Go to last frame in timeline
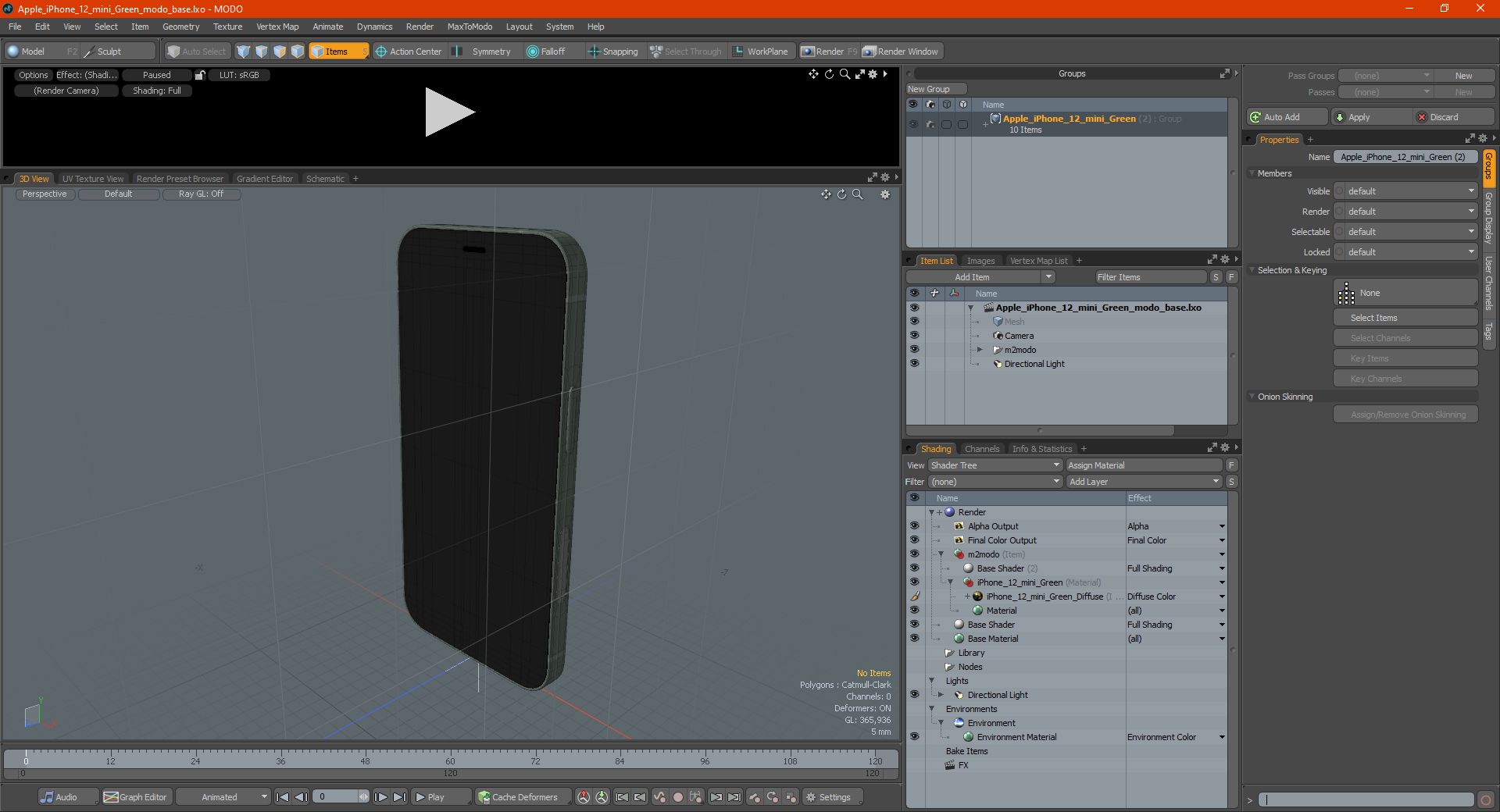The image size is (1500, 812). (x=399, y=797)
